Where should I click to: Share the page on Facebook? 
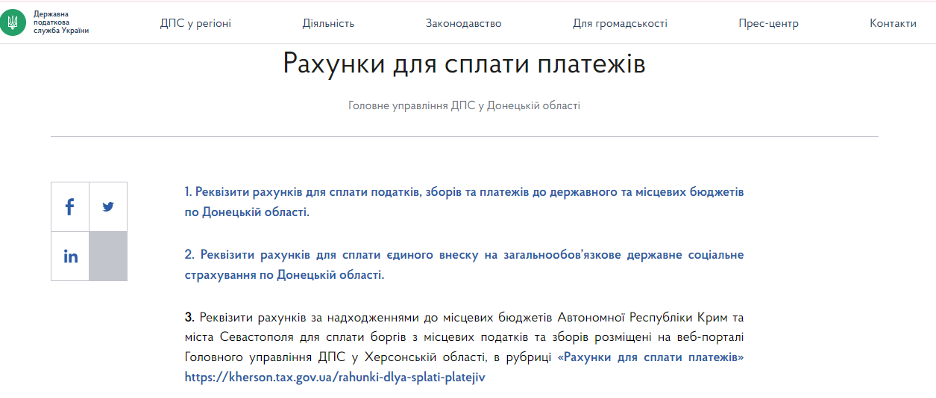pyautogui.click(x=70, y=206)
